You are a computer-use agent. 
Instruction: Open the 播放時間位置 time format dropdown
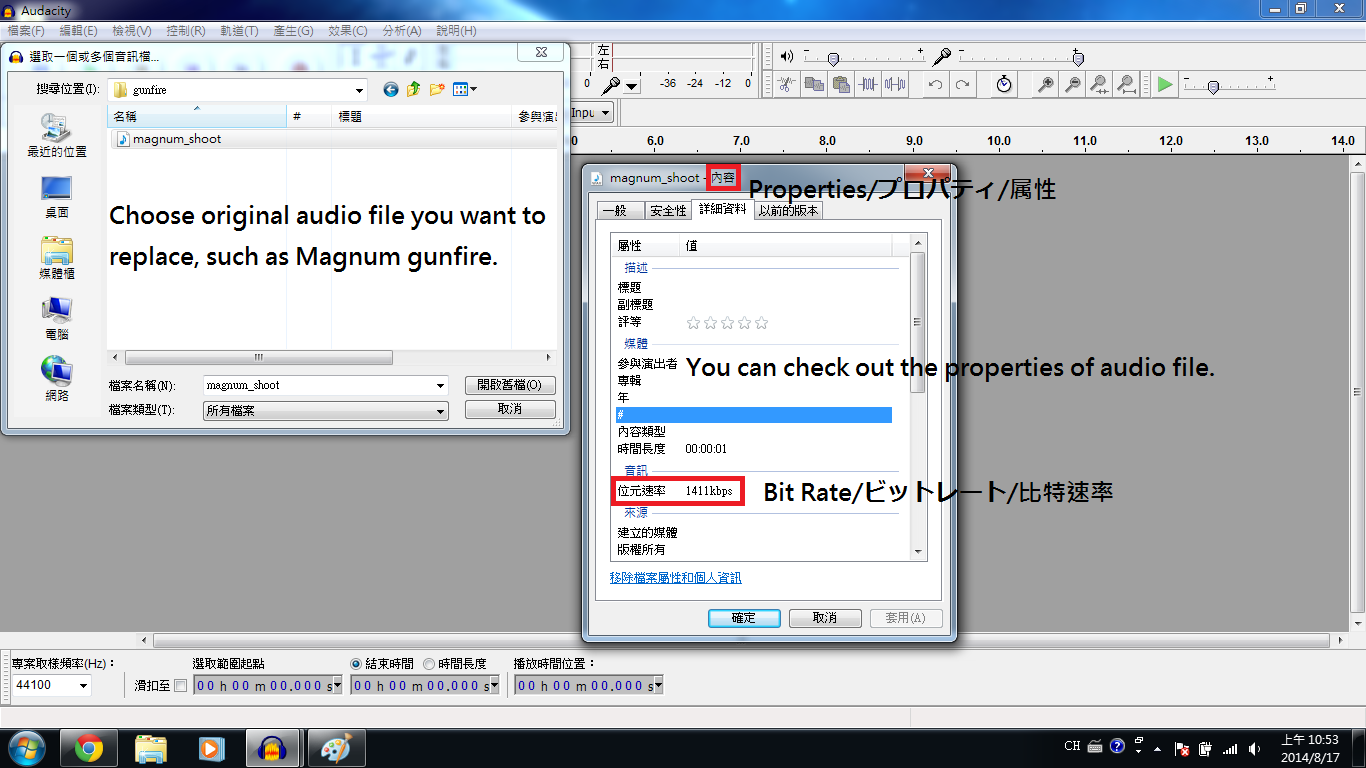point(658,685)
